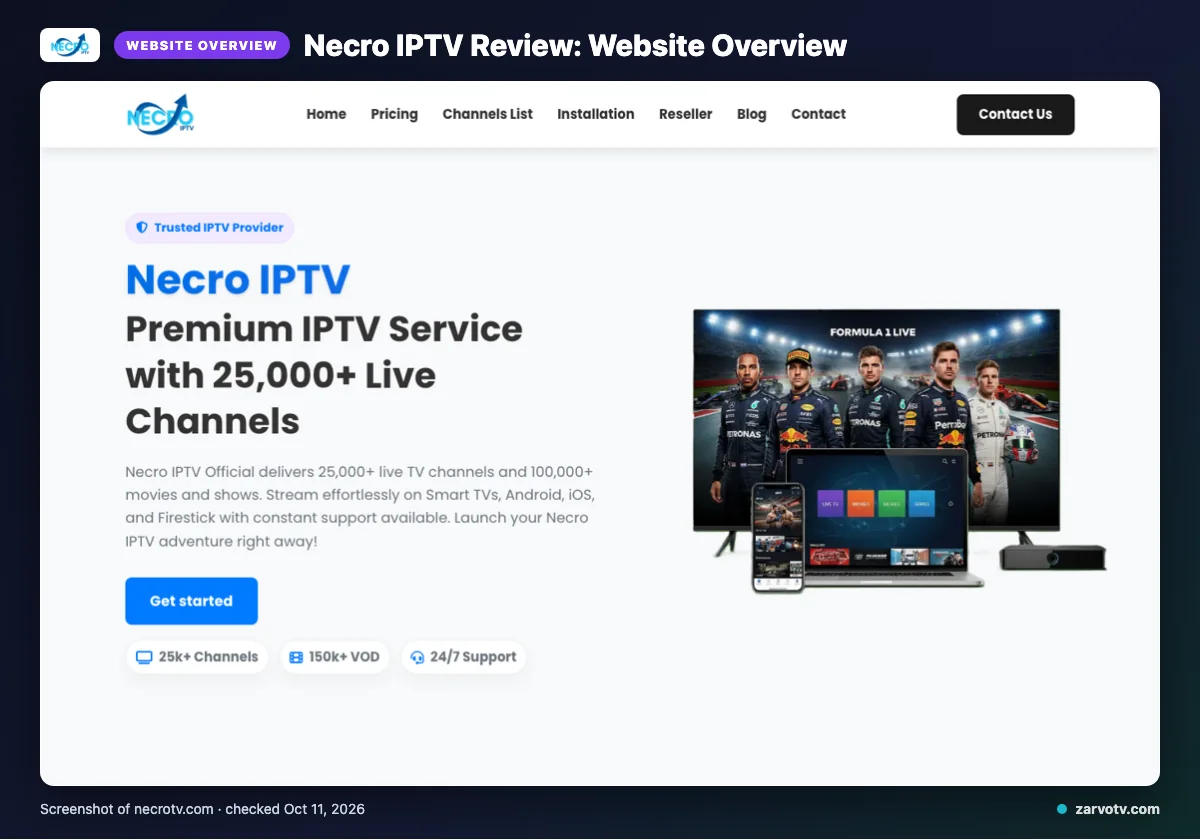Viewport: 1200px width, 840px height.
Task: Select Installation in the navigation bar
Action: (x=596, y=114)
